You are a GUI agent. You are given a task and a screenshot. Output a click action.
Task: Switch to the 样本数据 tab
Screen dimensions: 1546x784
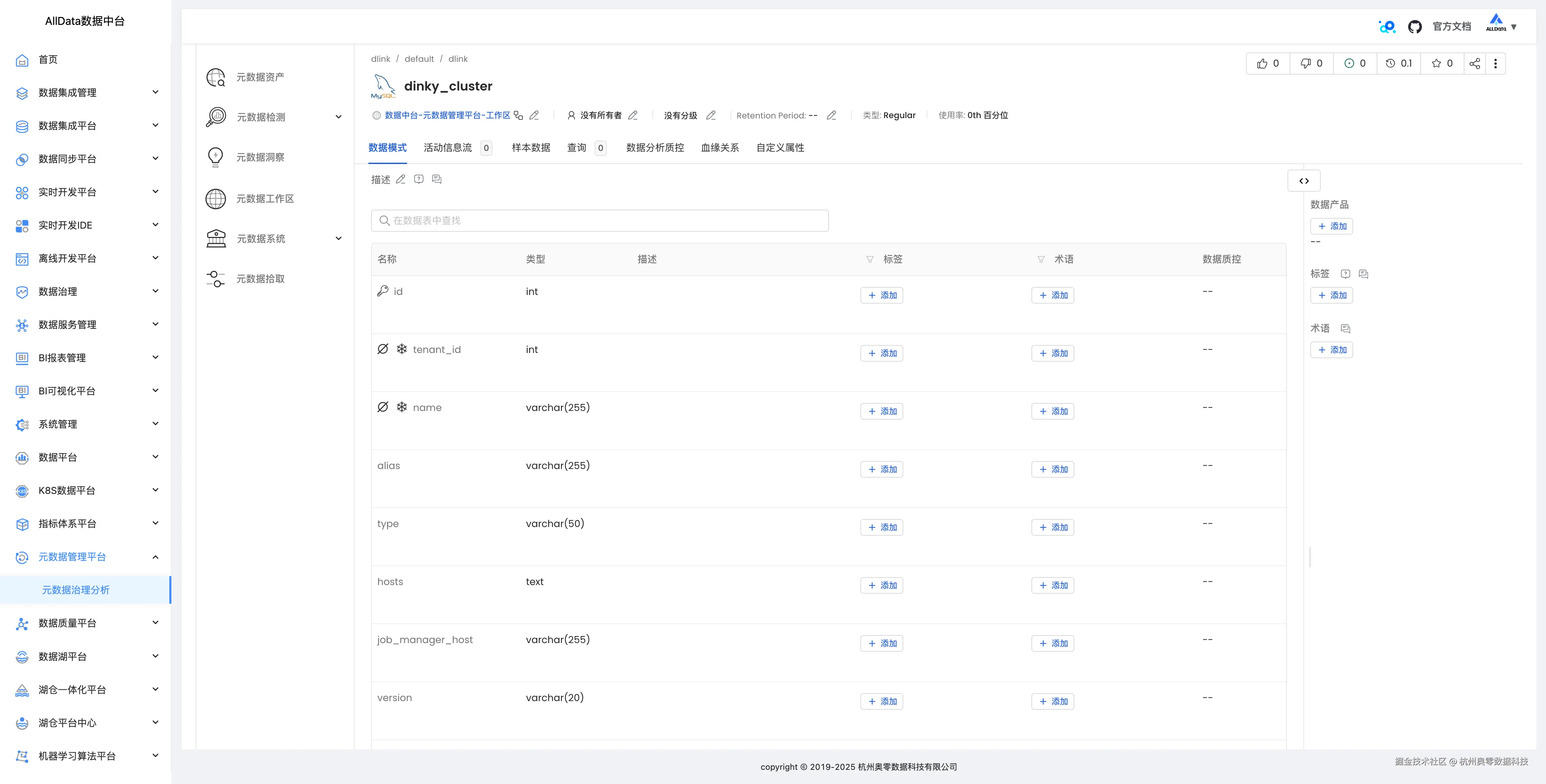click(530, 147)
